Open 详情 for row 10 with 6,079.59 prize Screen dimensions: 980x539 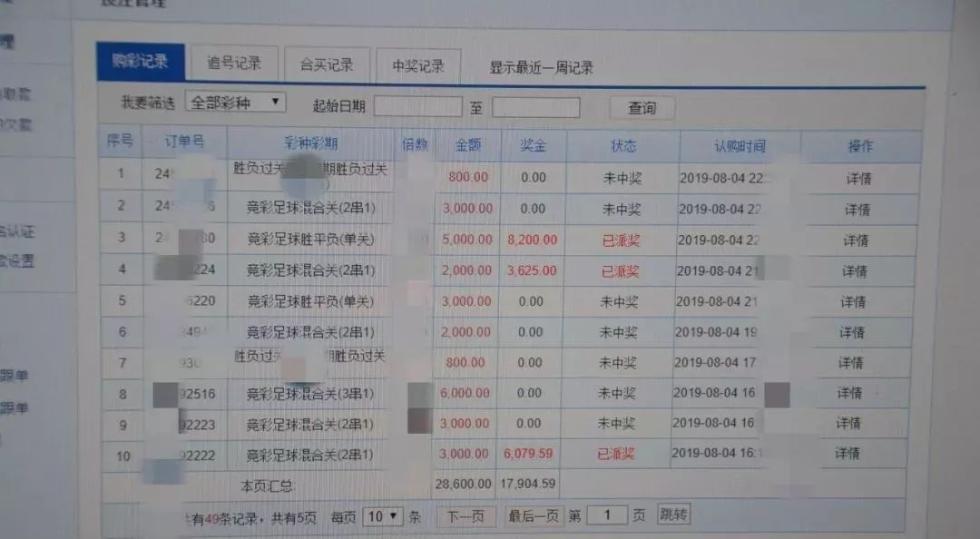pyautogui.click(x=847, y=453)
